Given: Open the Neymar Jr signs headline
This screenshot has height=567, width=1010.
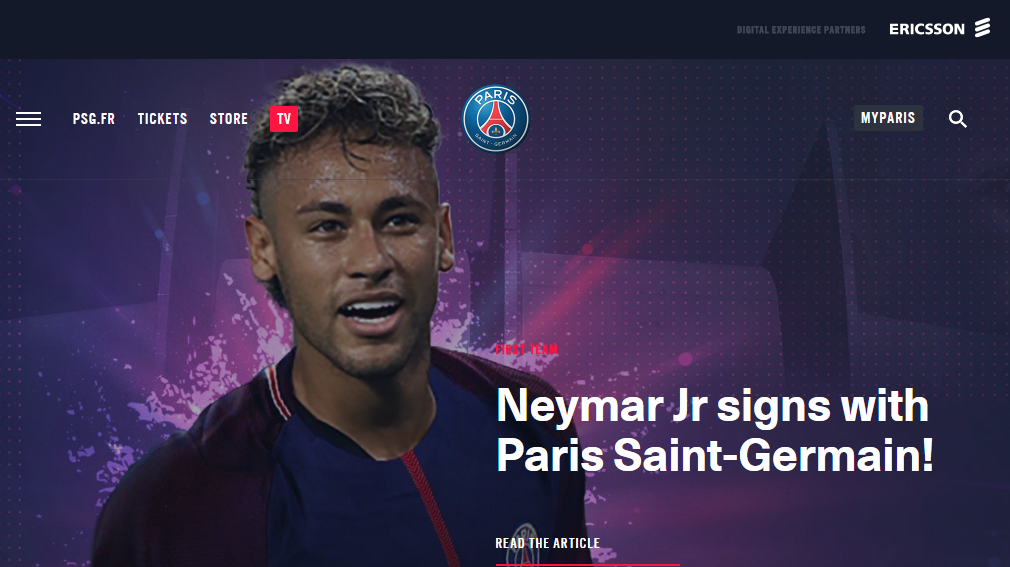Looking at the screenshot, I should click(x=714, y=430).
